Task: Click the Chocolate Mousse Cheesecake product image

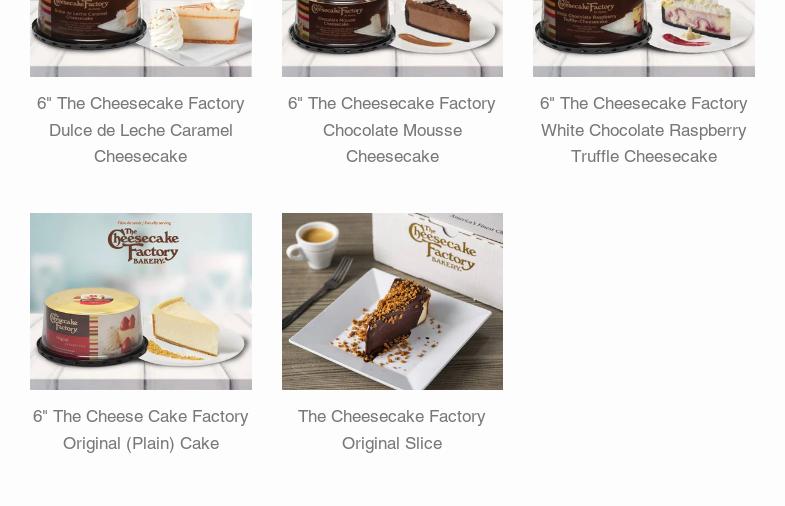Action: [392, 38]
